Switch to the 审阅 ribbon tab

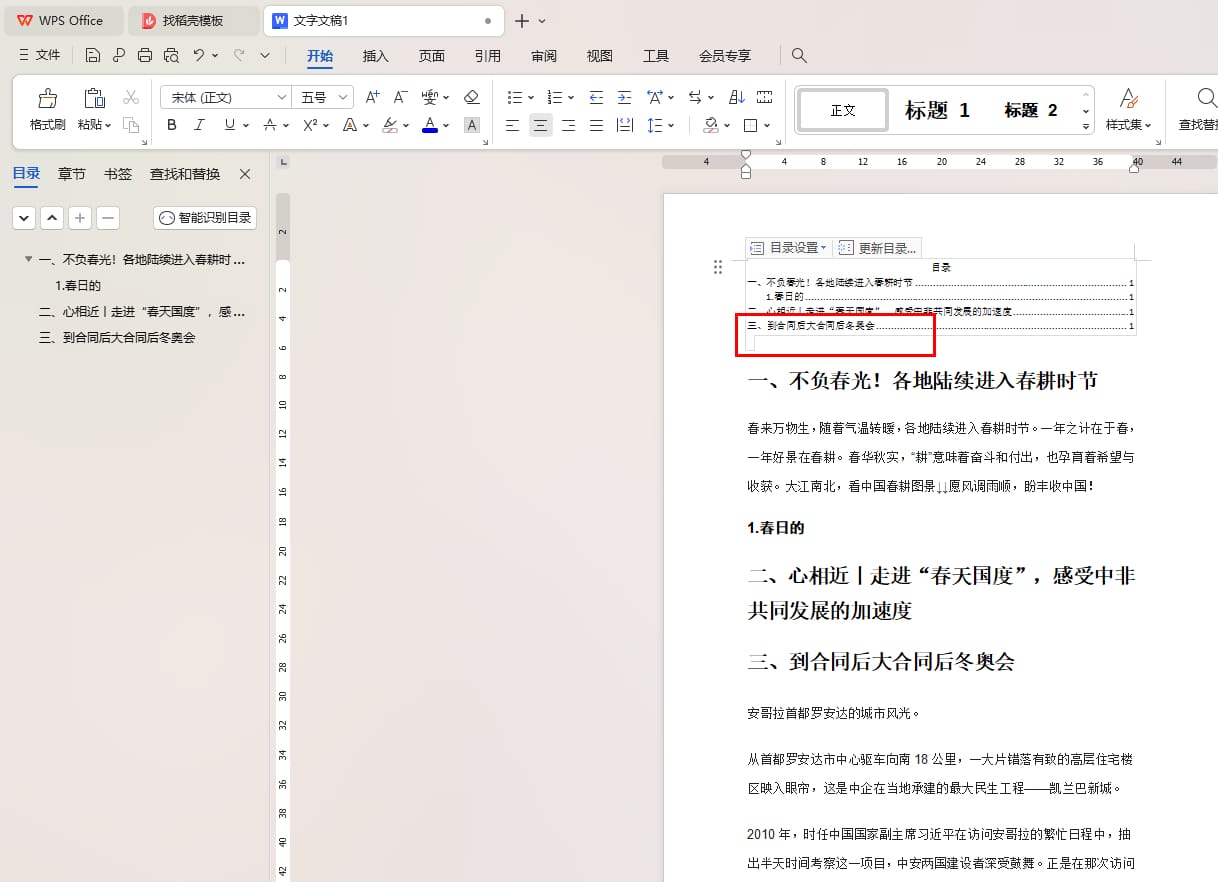543,56
